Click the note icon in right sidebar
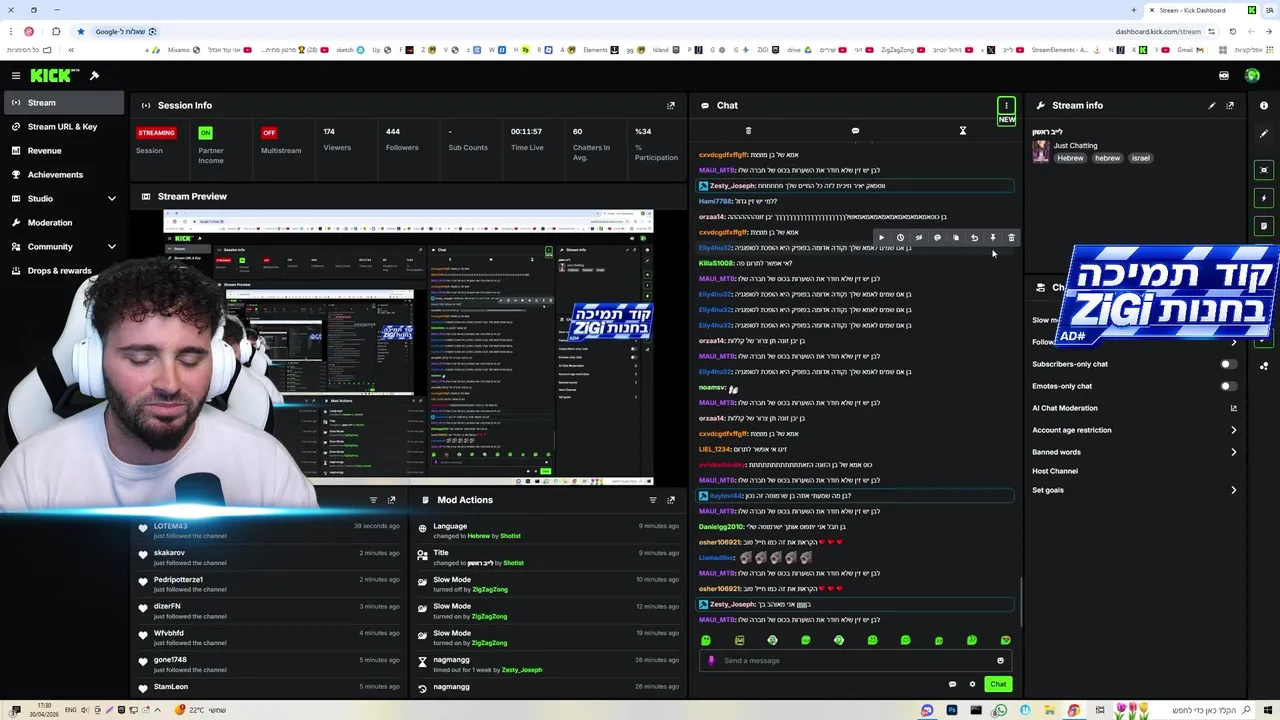Viewport: 1280px width, 720px height. (x=1264, y=226)
